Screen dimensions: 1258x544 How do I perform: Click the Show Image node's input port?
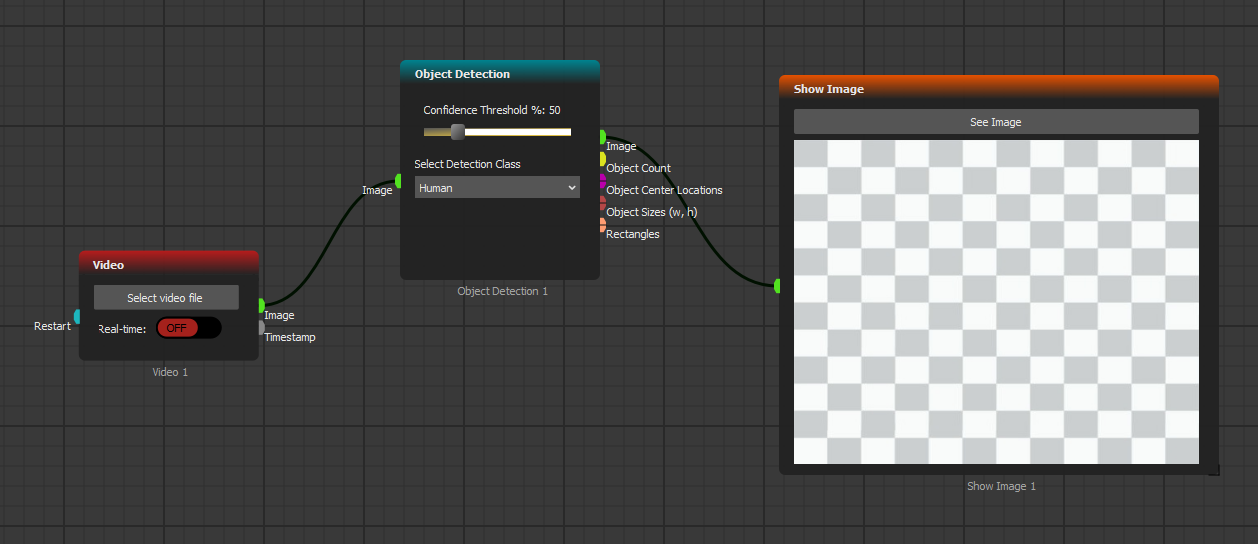[x=778, y=286]
